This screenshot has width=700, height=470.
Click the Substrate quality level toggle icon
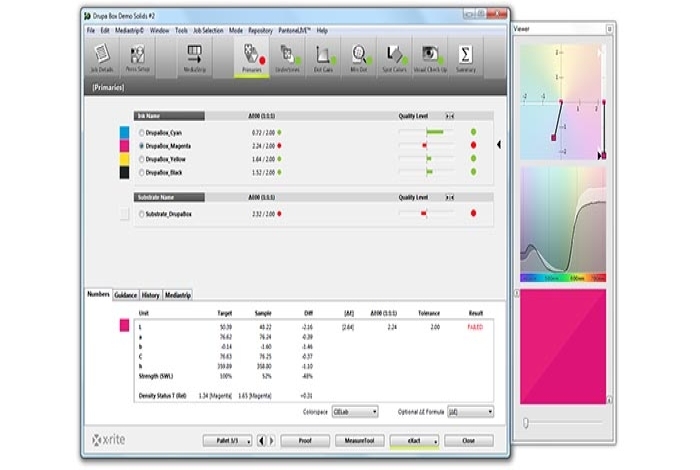450,197
